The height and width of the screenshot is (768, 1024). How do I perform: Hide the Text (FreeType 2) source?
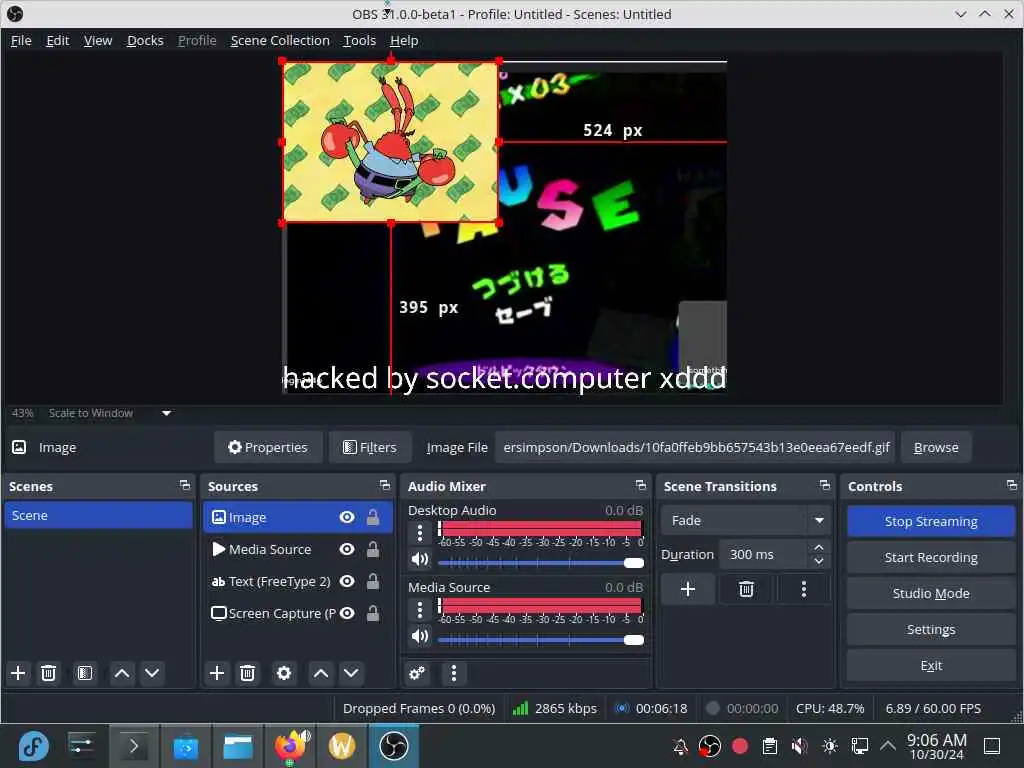click(x=347, y=581)
